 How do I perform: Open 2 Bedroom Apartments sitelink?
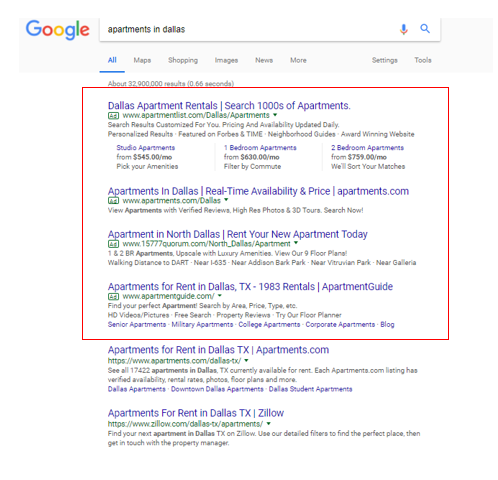[x=367, y=148]
